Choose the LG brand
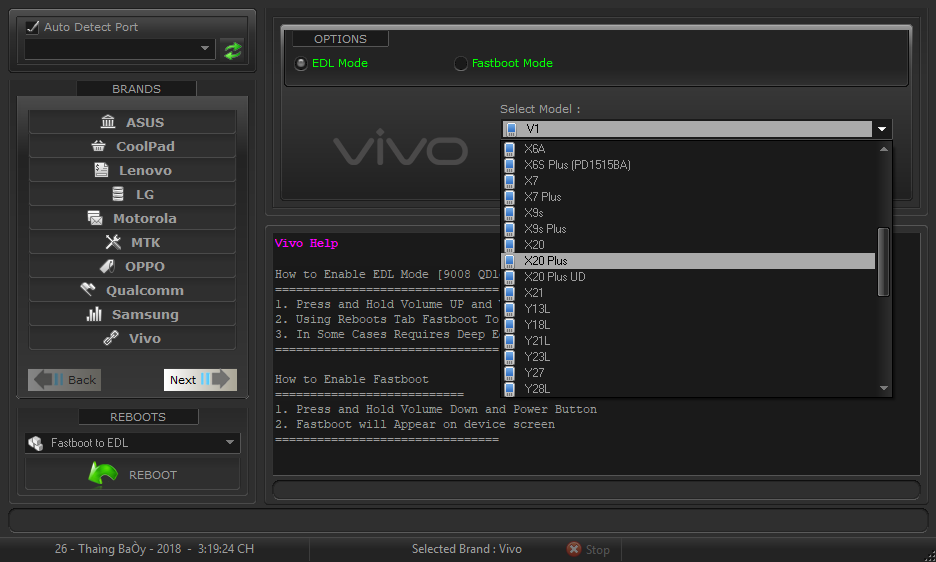 click(x=133, y=194)
